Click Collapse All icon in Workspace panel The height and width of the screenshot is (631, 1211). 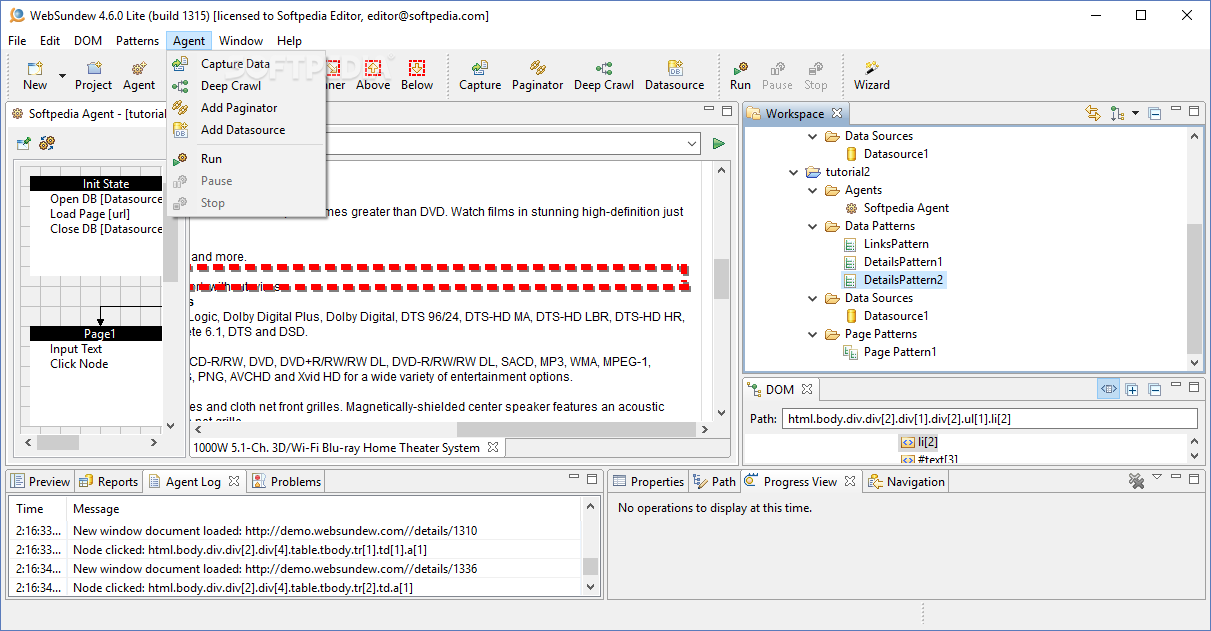coord(1155,113)
